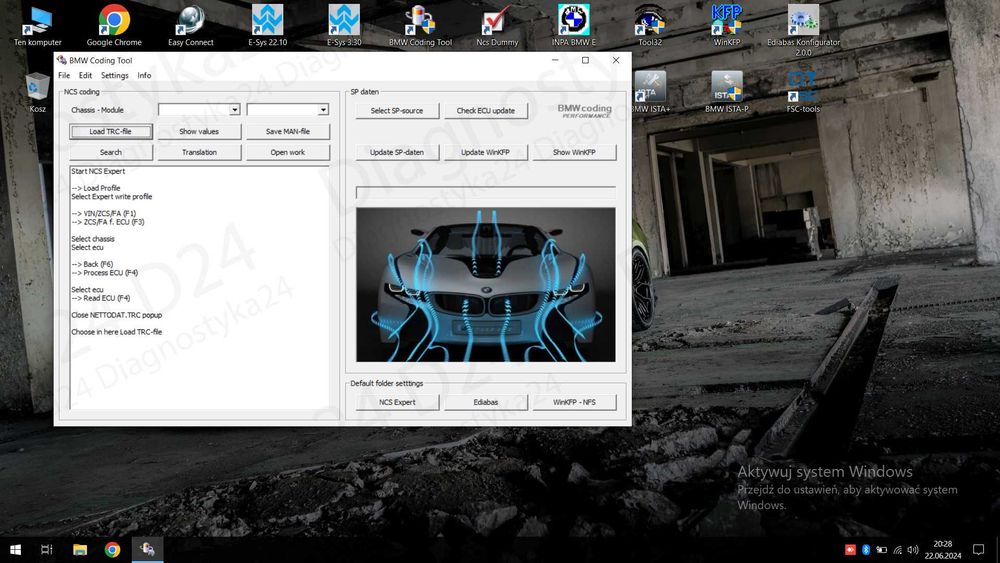The height and width of the screenshot is (563, 1000).
Task: Launch the BMW ISTA+ desktop shortcut
Action: point(650,92)
